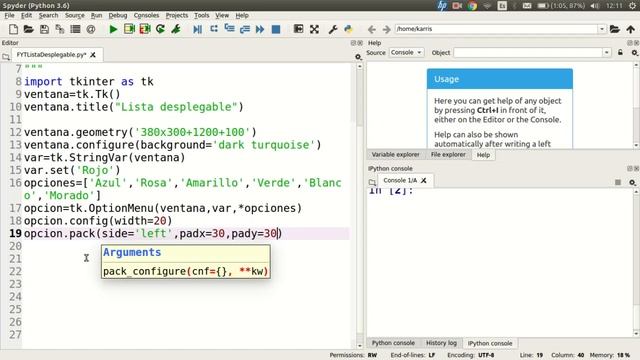This screenshot has width=640, height=360.
Task: Go forward to the next directory
Action: point(386,29)
